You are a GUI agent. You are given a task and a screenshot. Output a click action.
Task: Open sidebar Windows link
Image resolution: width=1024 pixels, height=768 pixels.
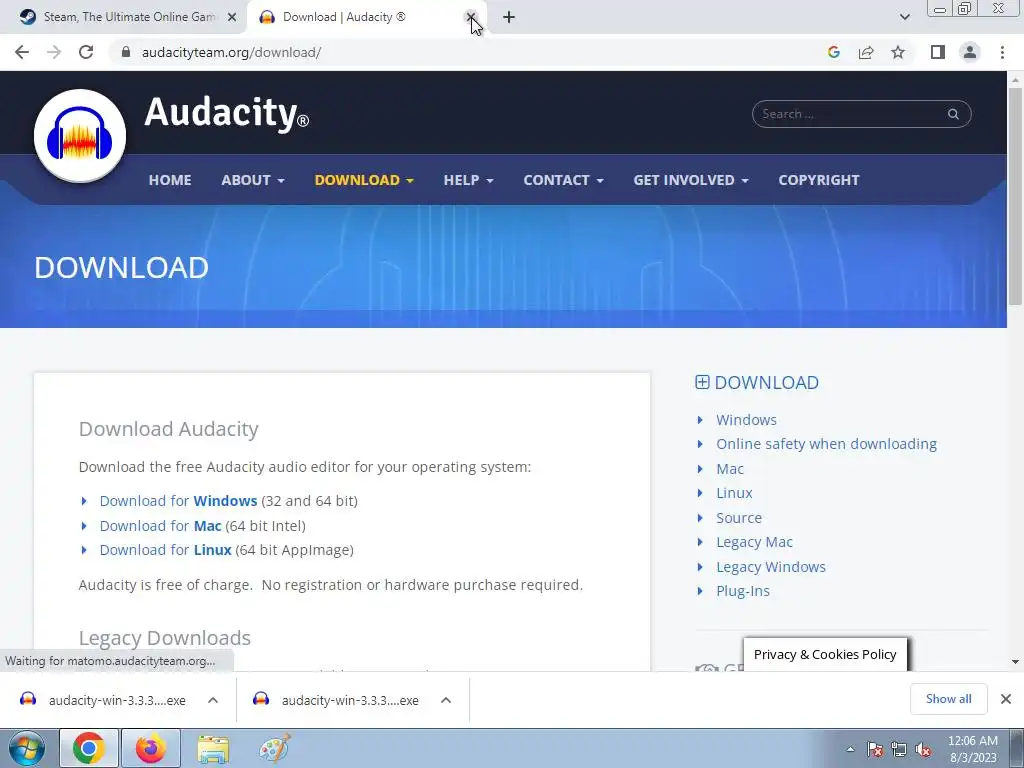(x=746, y=420)
